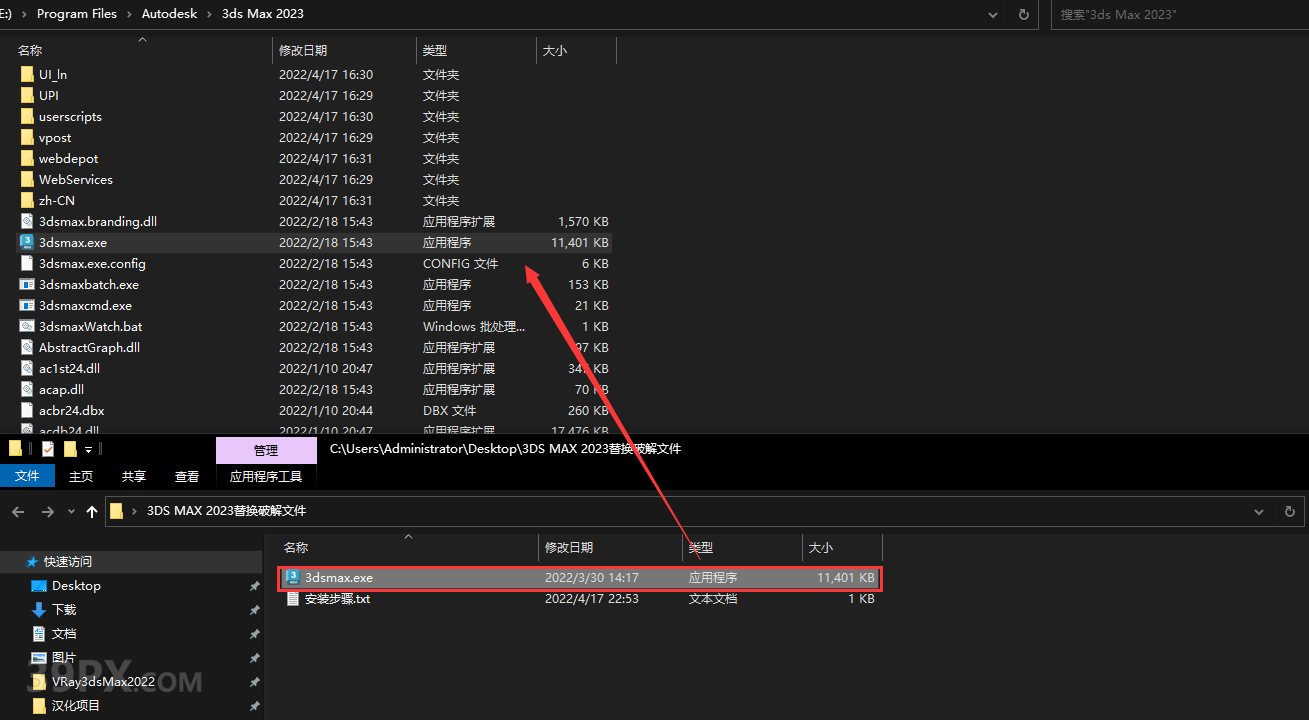Click 3dsmax.exe icon in Program Files window
This screenshot has height=720, width=1309.
pyautogui.click(x=27, y=242)
